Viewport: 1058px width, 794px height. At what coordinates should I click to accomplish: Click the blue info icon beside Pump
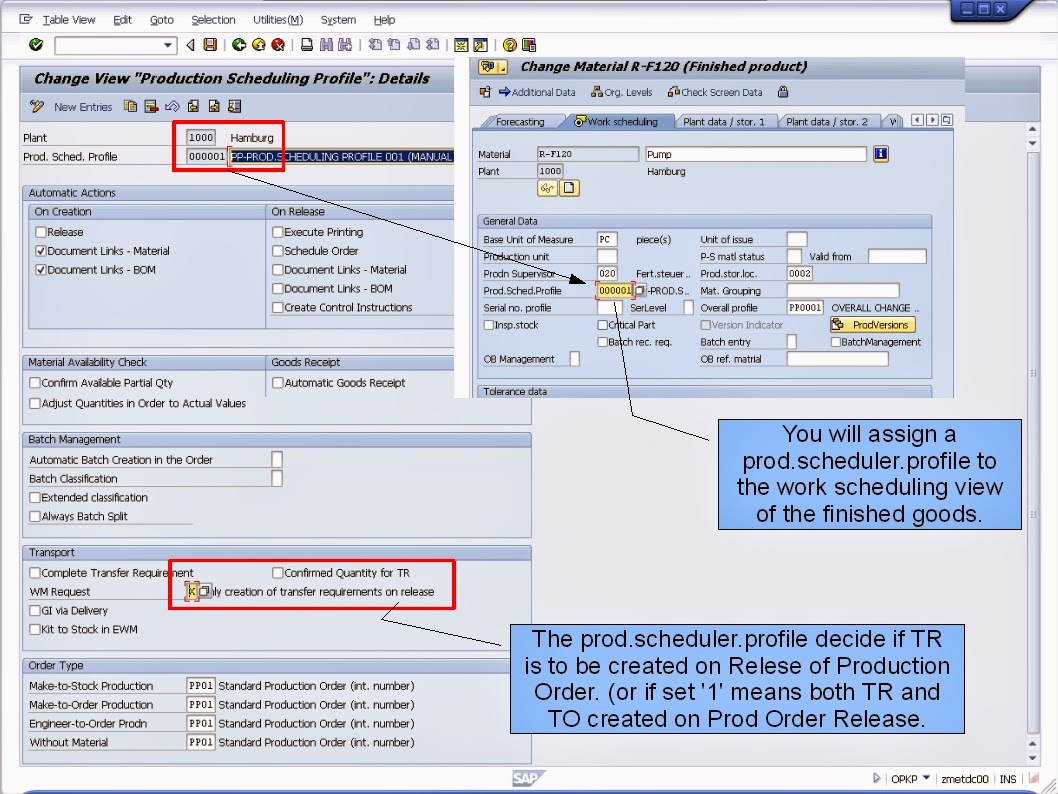(x=881, y=154)
